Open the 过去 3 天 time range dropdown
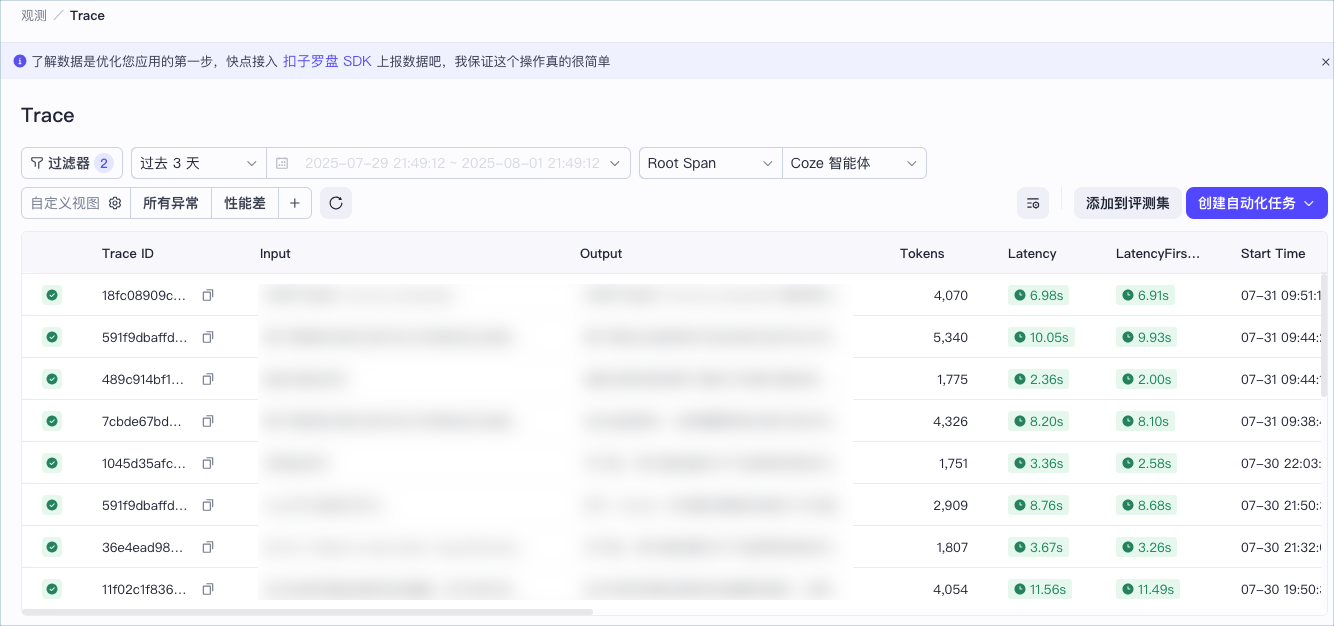 point(199,163)
